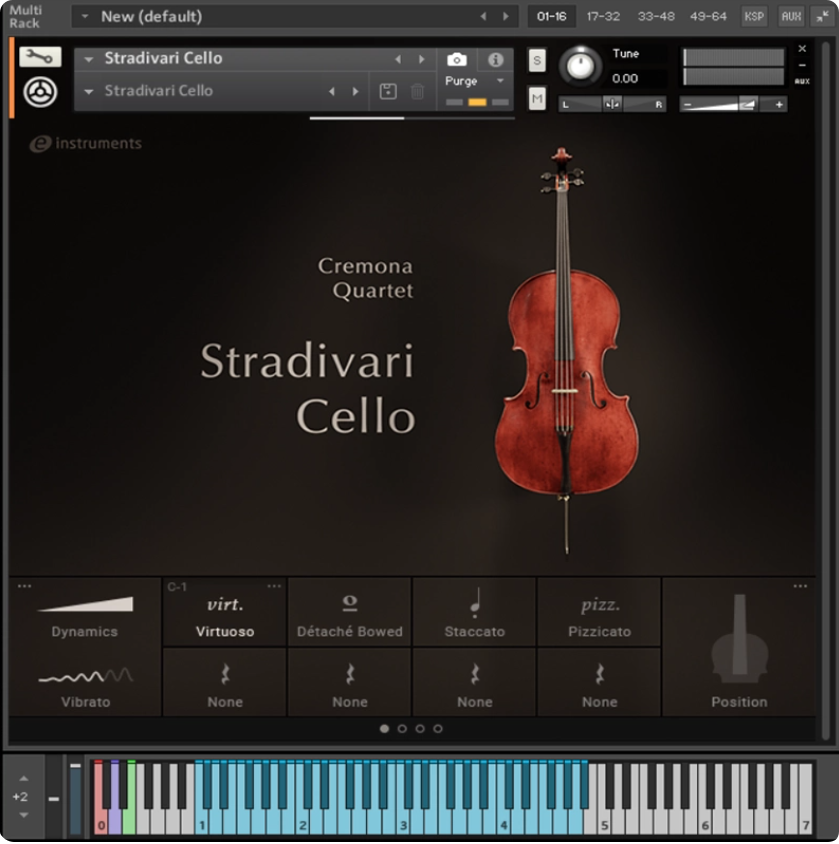The width and height of the screenshot is (839, 844).
Task: Delete snapshot with trash icon
Action: [x=417, y=91]
